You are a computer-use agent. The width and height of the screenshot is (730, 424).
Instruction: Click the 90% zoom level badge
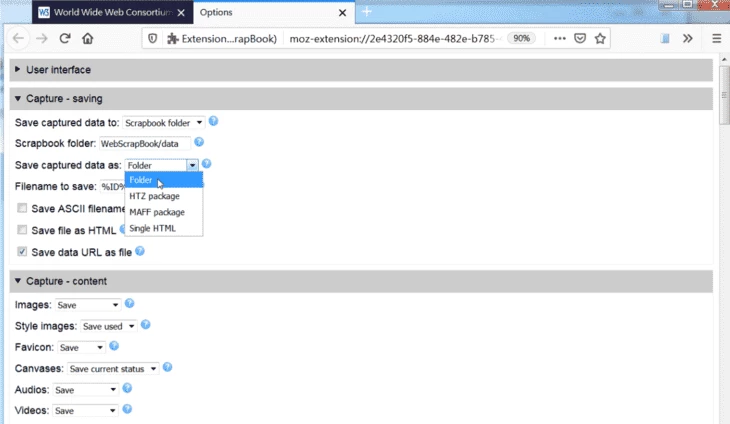tap(521, 38)
